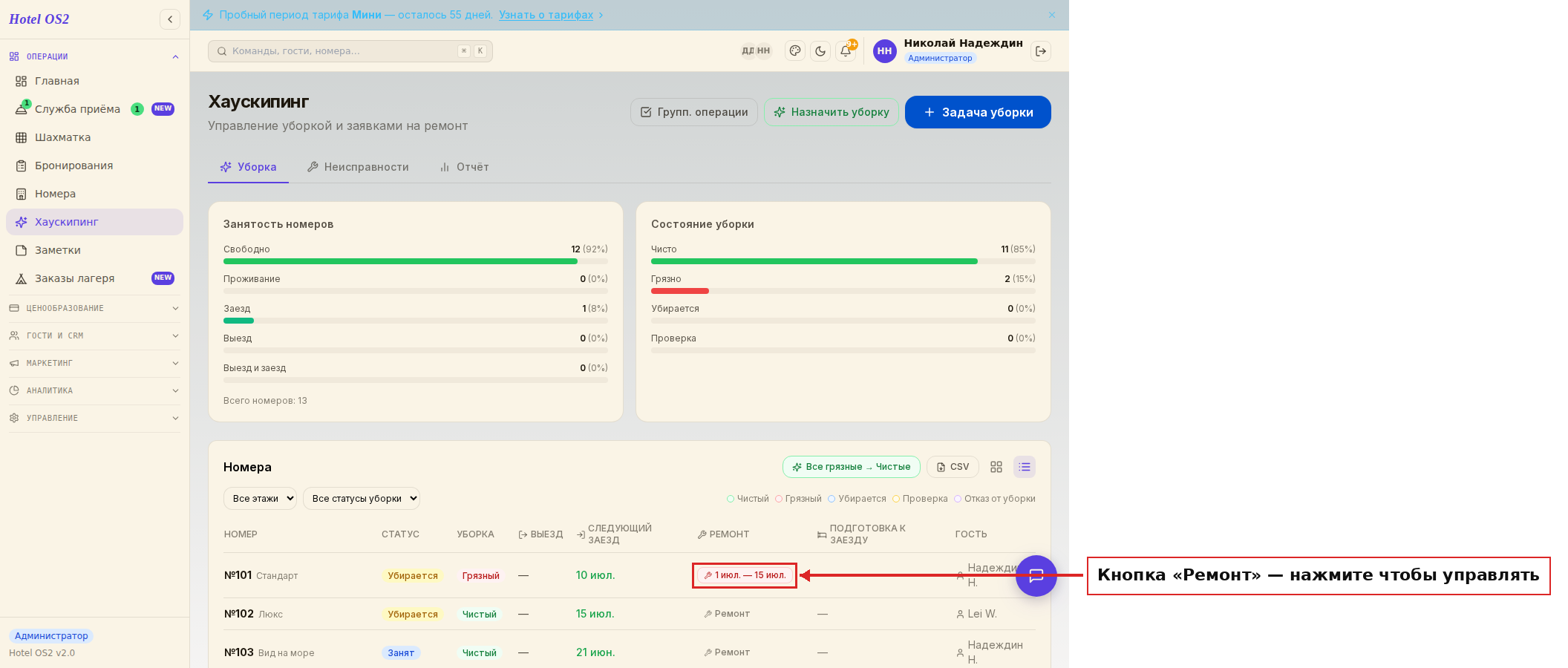1568x668 pixels.
Task: Expand the Ценообразование sidebar section
Action: (x=94, y=308)
